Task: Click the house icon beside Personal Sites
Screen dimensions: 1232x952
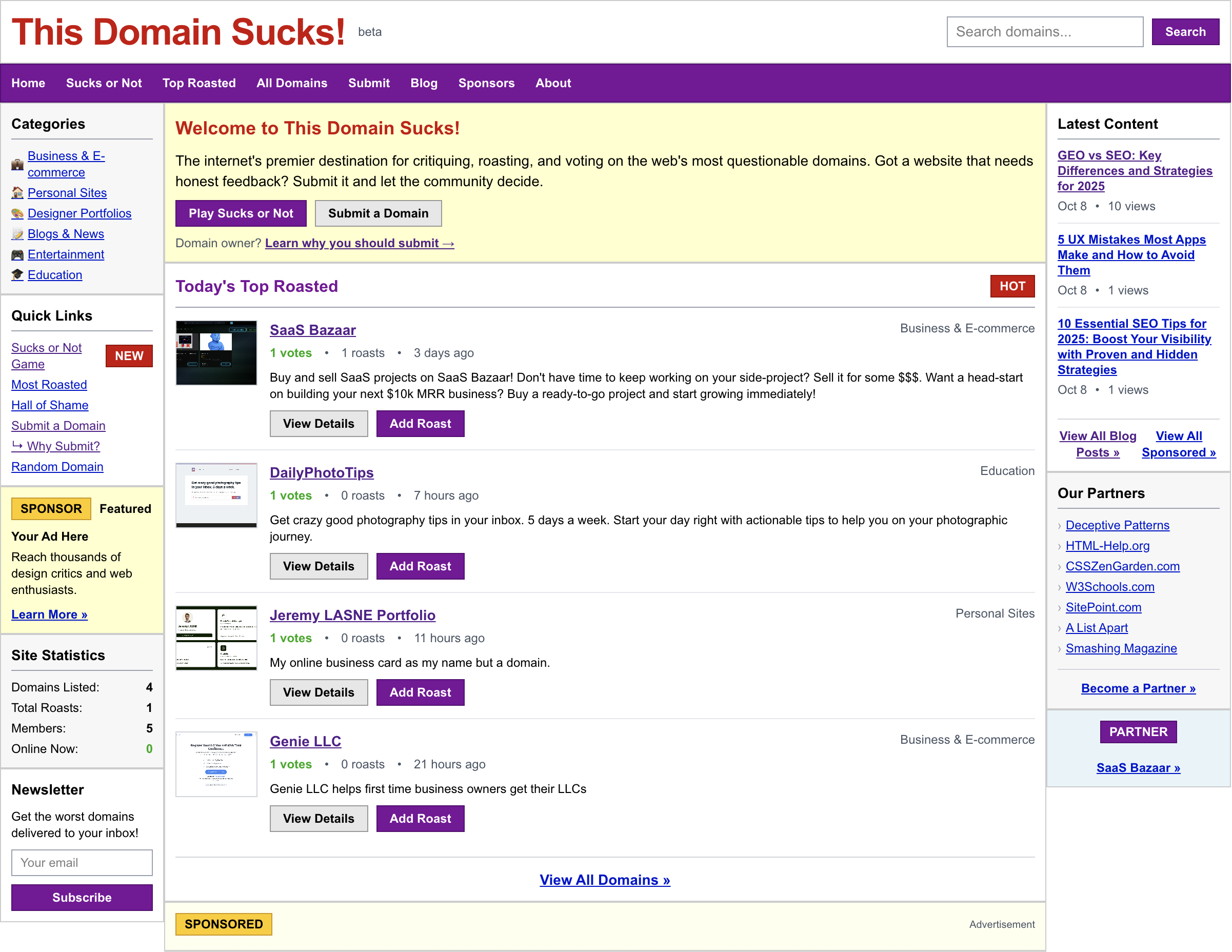Action: [x=18, y=193]
